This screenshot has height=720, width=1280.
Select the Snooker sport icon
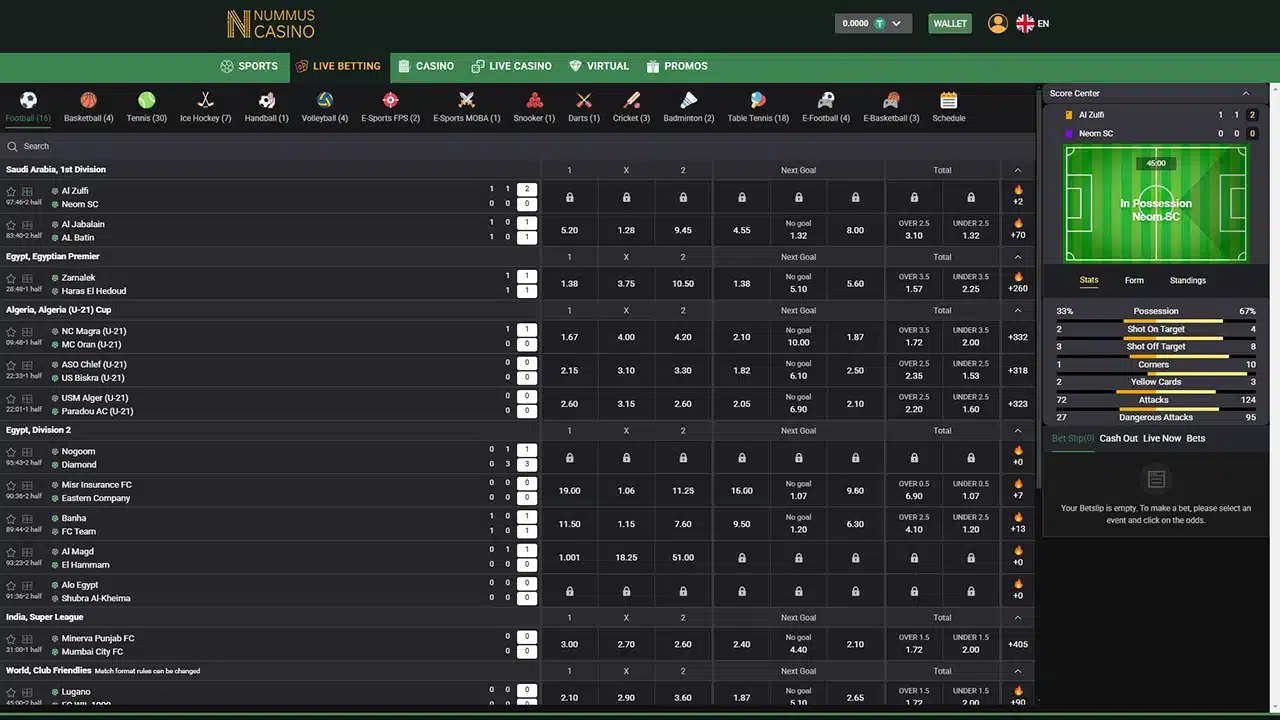click(x=534, y=100)
